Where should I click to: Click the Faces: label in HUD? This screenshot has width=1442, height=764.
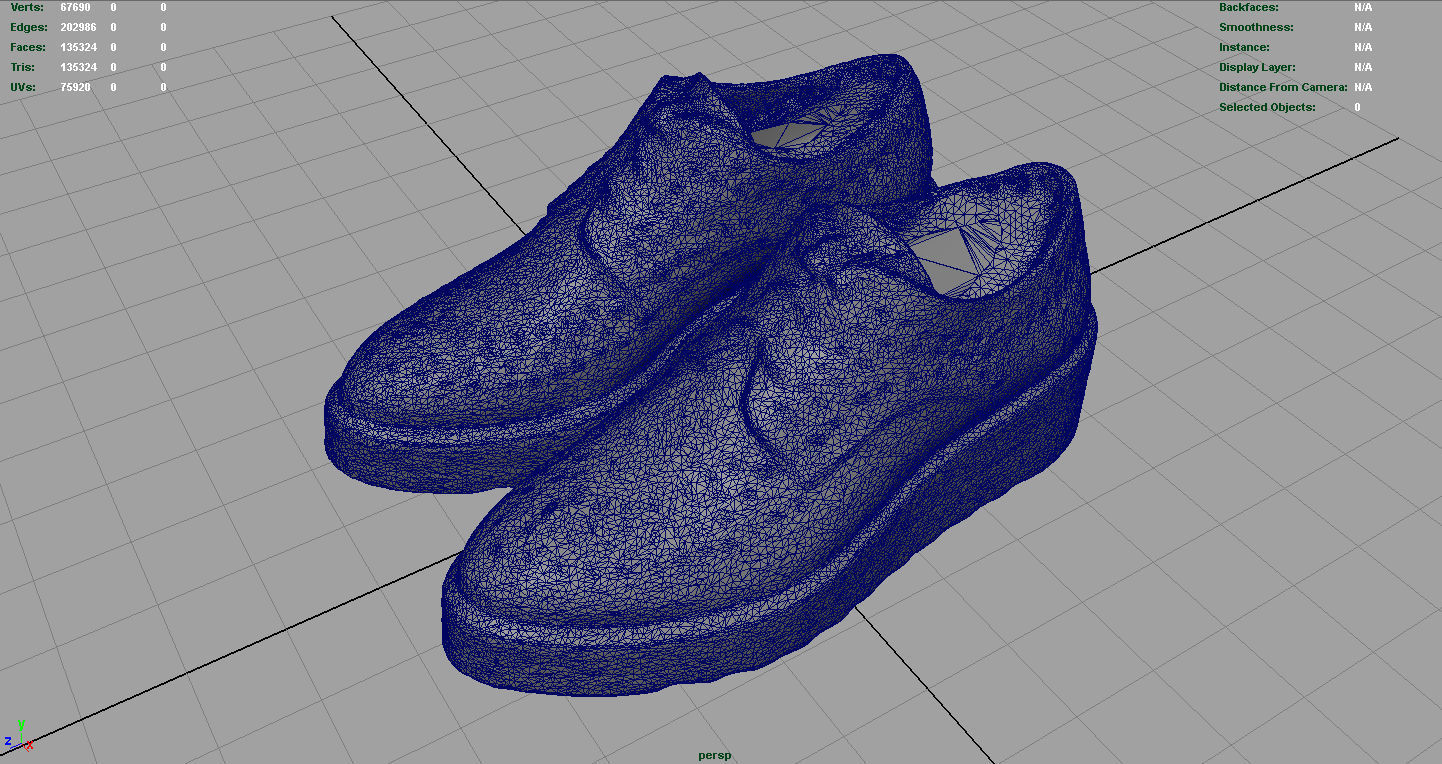click(28, 47)
